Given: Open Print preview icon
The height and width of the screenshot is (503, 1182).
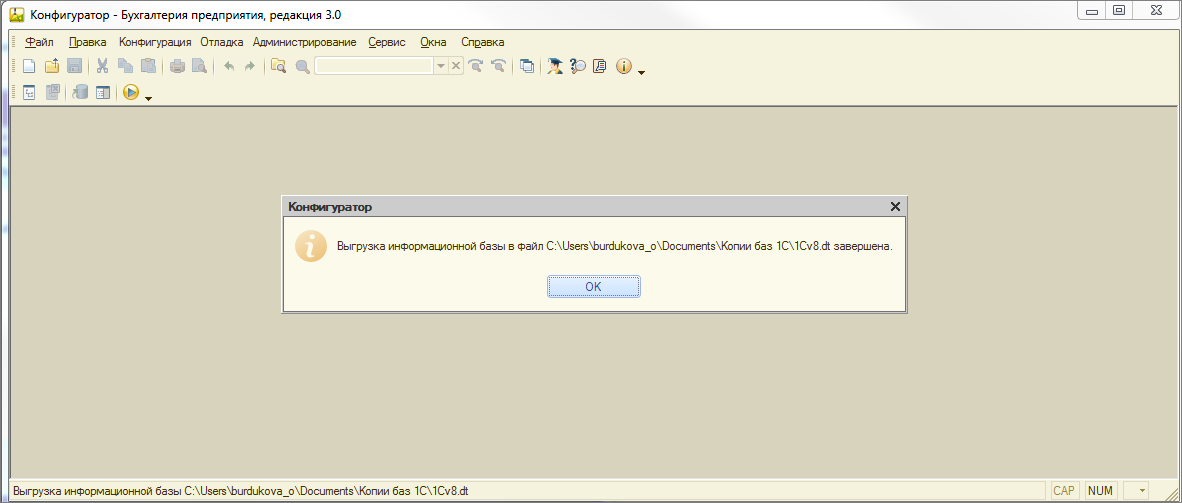Looking at the screenshot, I should [199, 66].
